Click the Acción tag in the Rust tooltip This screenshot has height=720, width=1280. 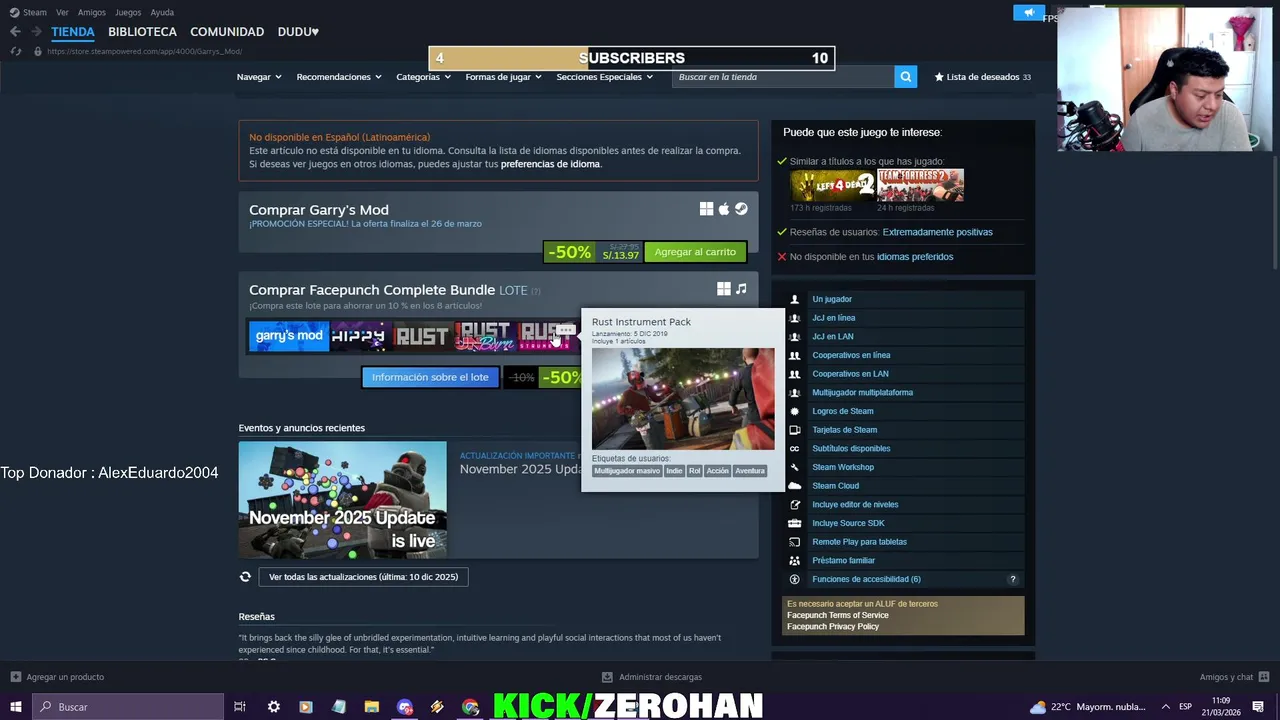[x=717, y=471]
